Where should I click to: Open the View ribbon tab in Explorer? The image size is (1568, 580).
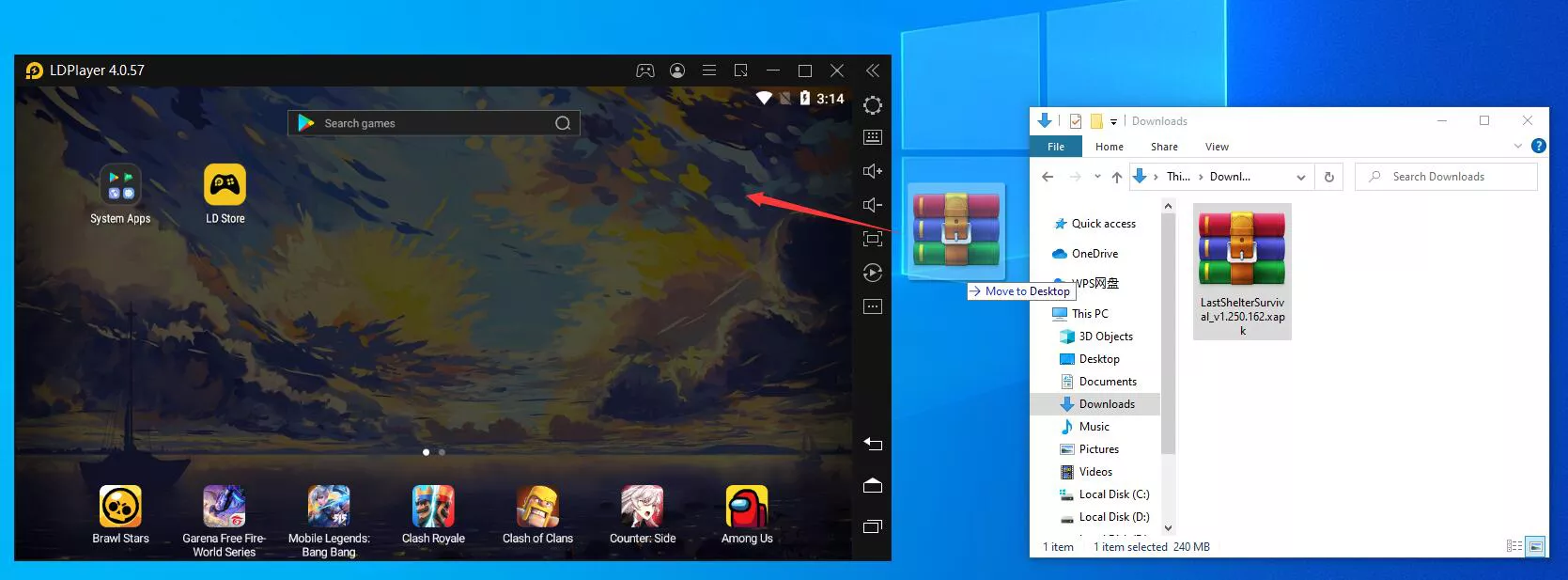[1217, 147]
